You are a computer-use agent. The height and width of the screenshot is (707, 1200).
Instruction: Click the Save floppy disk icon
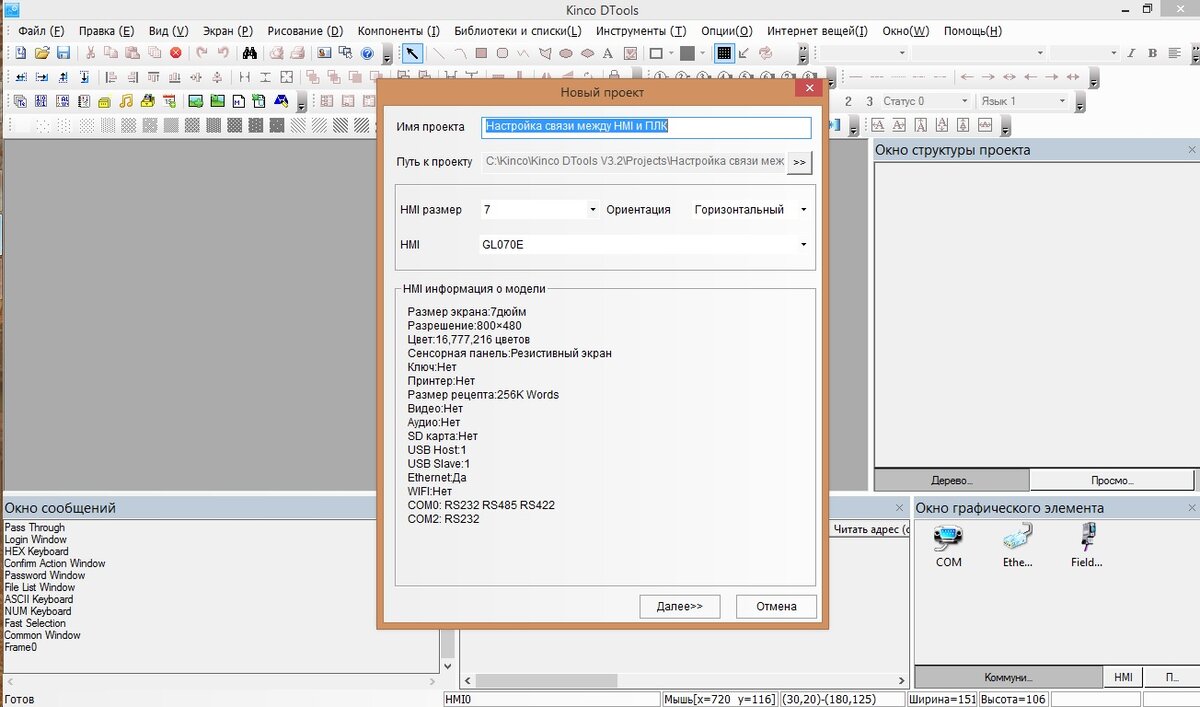point(62,53)
